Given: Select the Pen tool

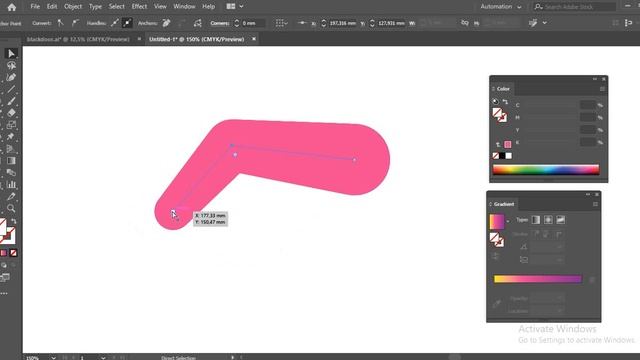Looking at the screenshot, I should click(11, 77).
